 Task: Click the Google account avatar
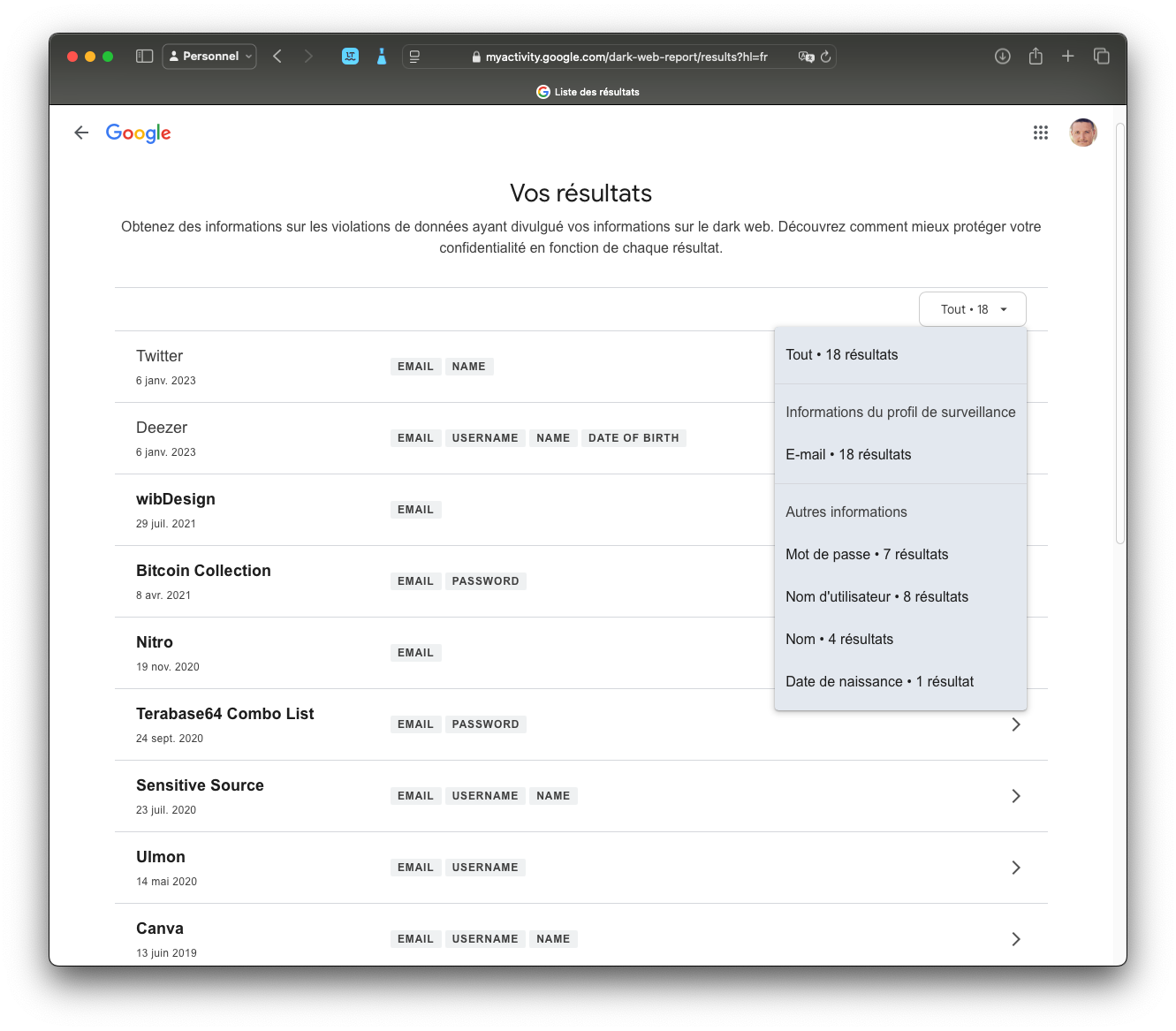click(x=1082, y=133)
